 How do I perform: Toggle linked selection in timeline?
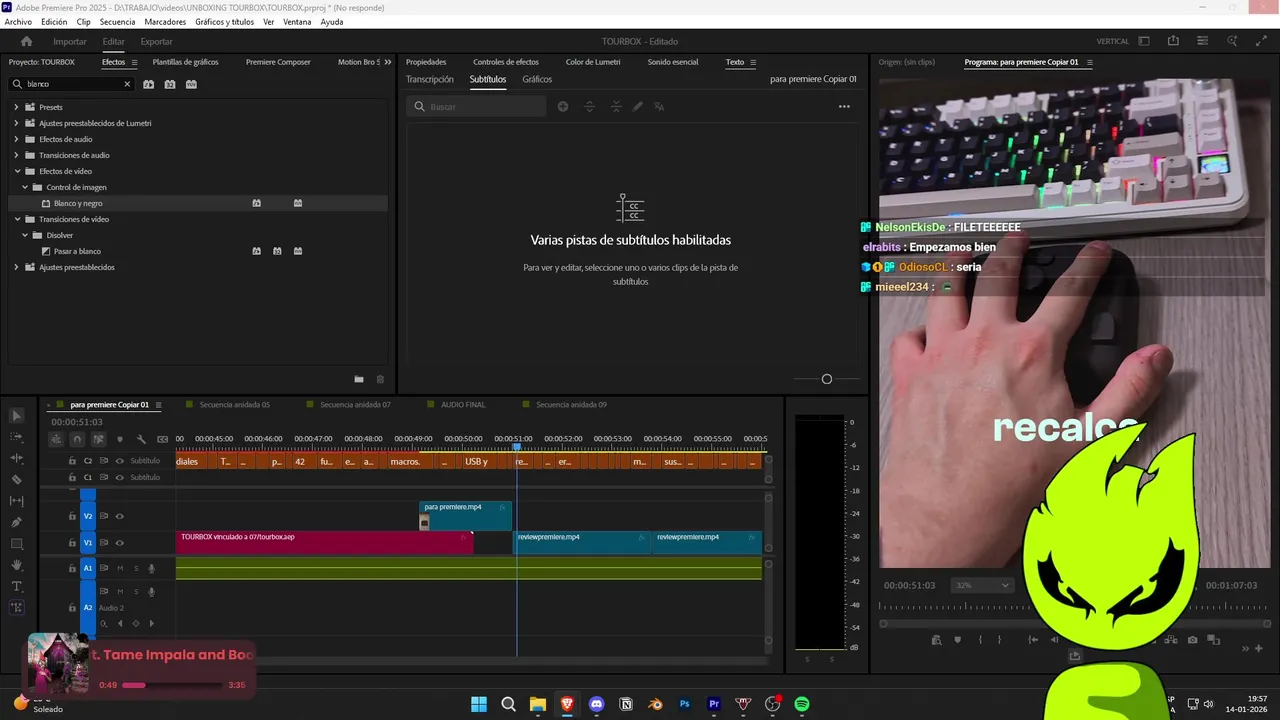98,439
